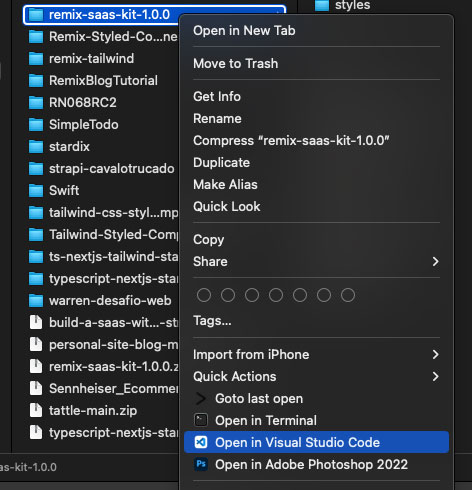Click the SimpleTodo folder icon
This screenshot has width=472, height=490.
coord(36,125)
